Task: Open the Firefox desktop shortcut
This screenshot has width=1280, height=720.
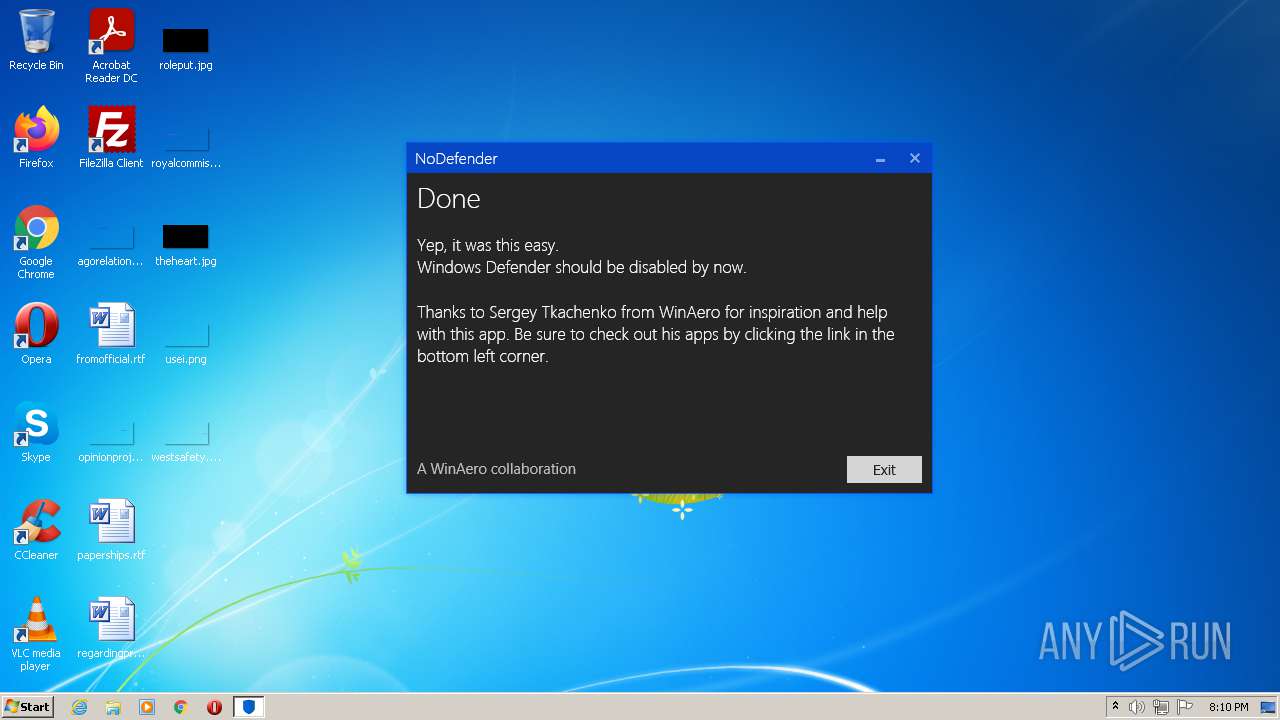Action: pos(36,138)
